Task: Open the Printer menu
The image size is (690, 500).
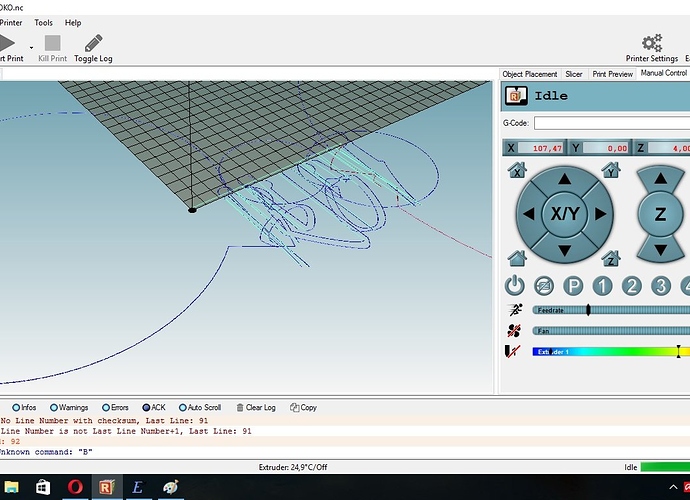Action: coord(11,22)
